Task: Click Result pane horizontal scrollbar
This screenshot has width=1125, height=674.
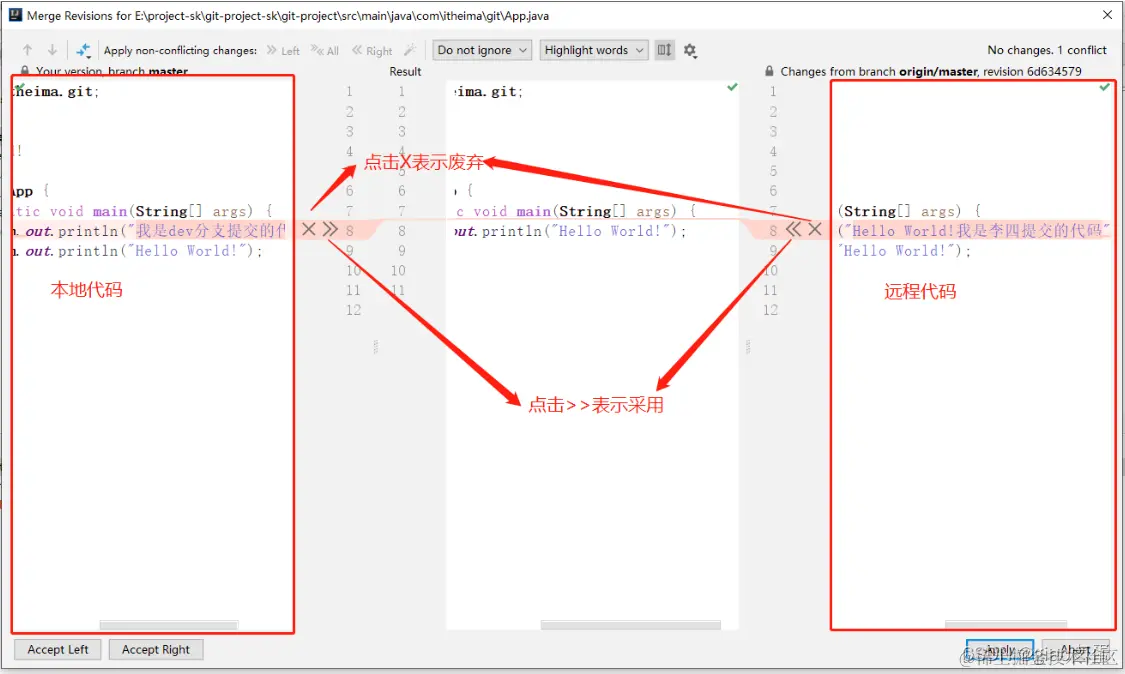Action: coord(631,625)
